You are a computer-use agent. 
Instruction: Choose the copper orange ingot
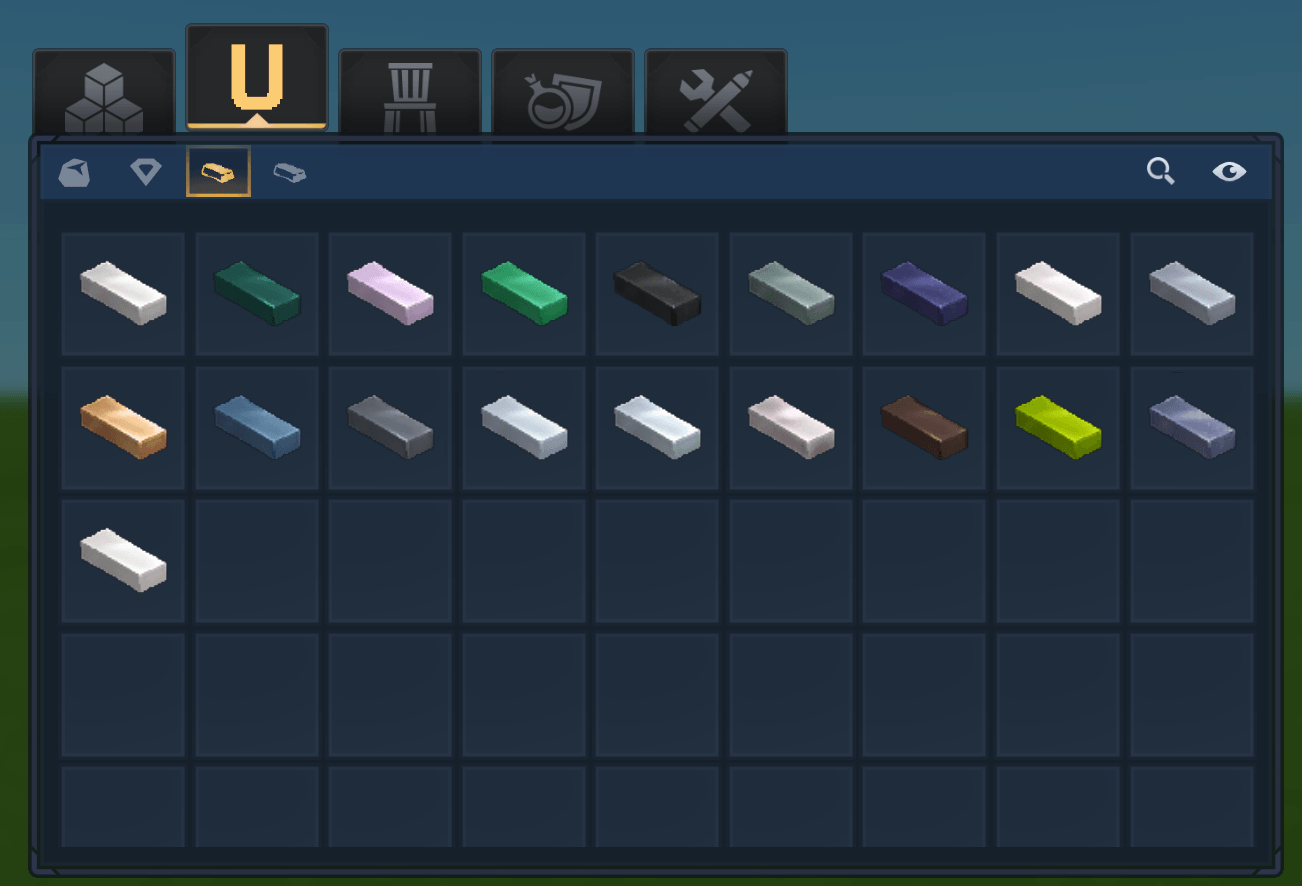tap(123, 427)
